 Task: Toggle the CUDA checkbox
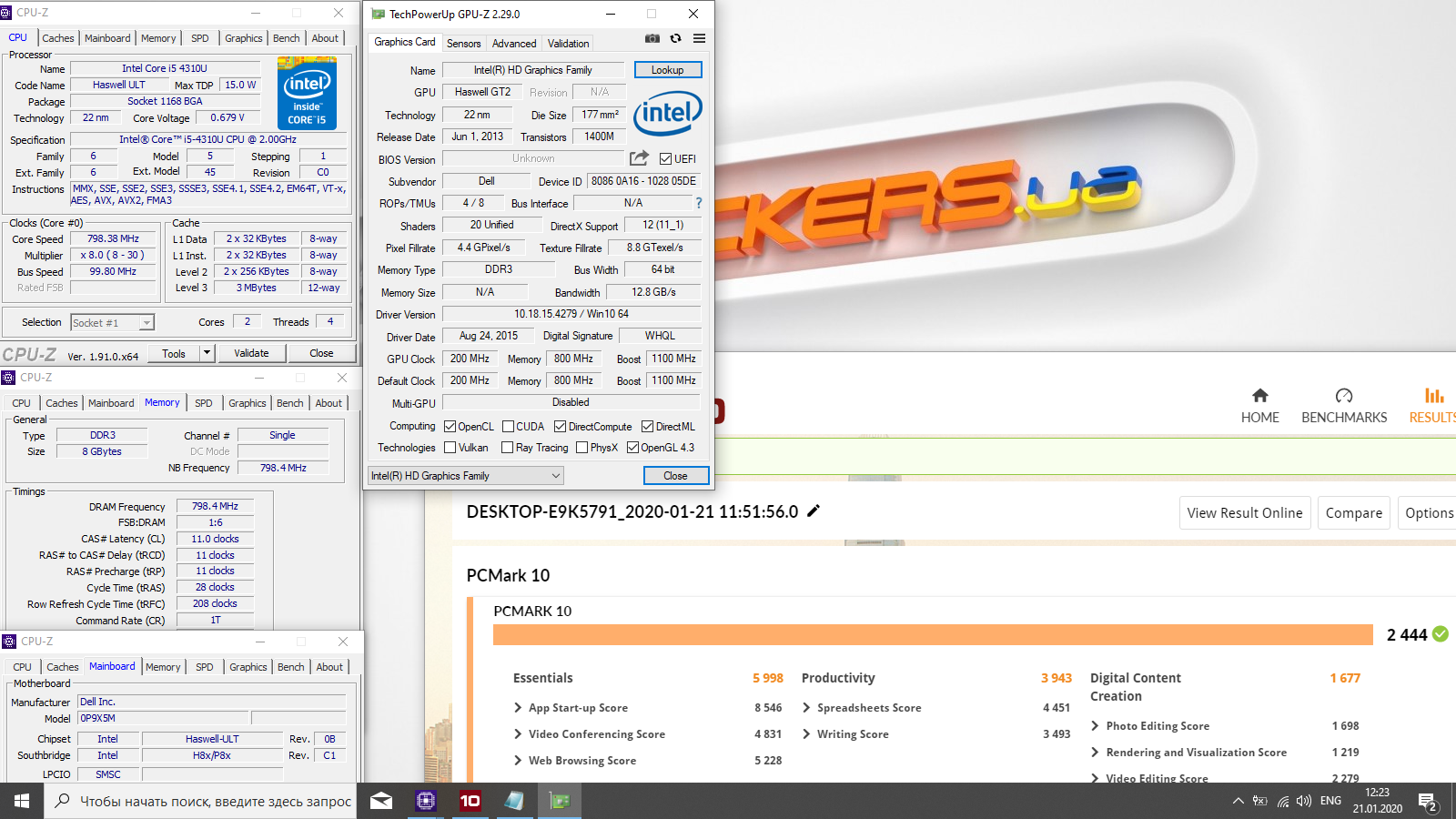tap(508, 426)
